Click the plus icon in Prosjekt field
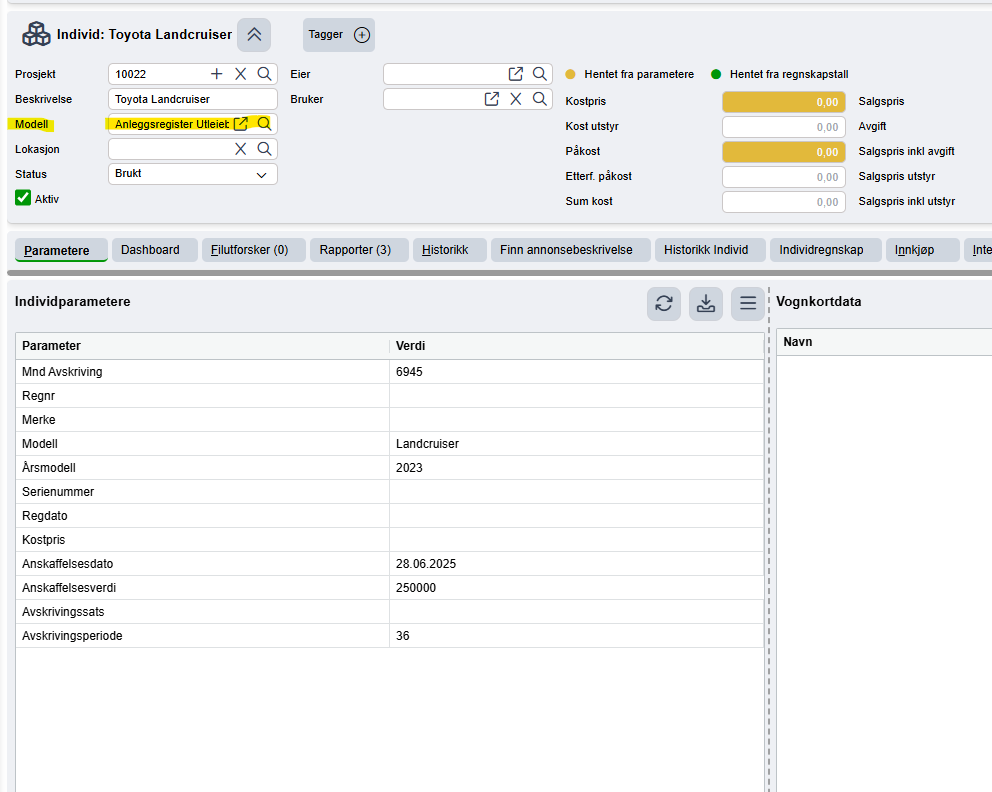Image resolution: width=992 pixels, height=792 pixels. pyautogui.click(x=216, y=74)
